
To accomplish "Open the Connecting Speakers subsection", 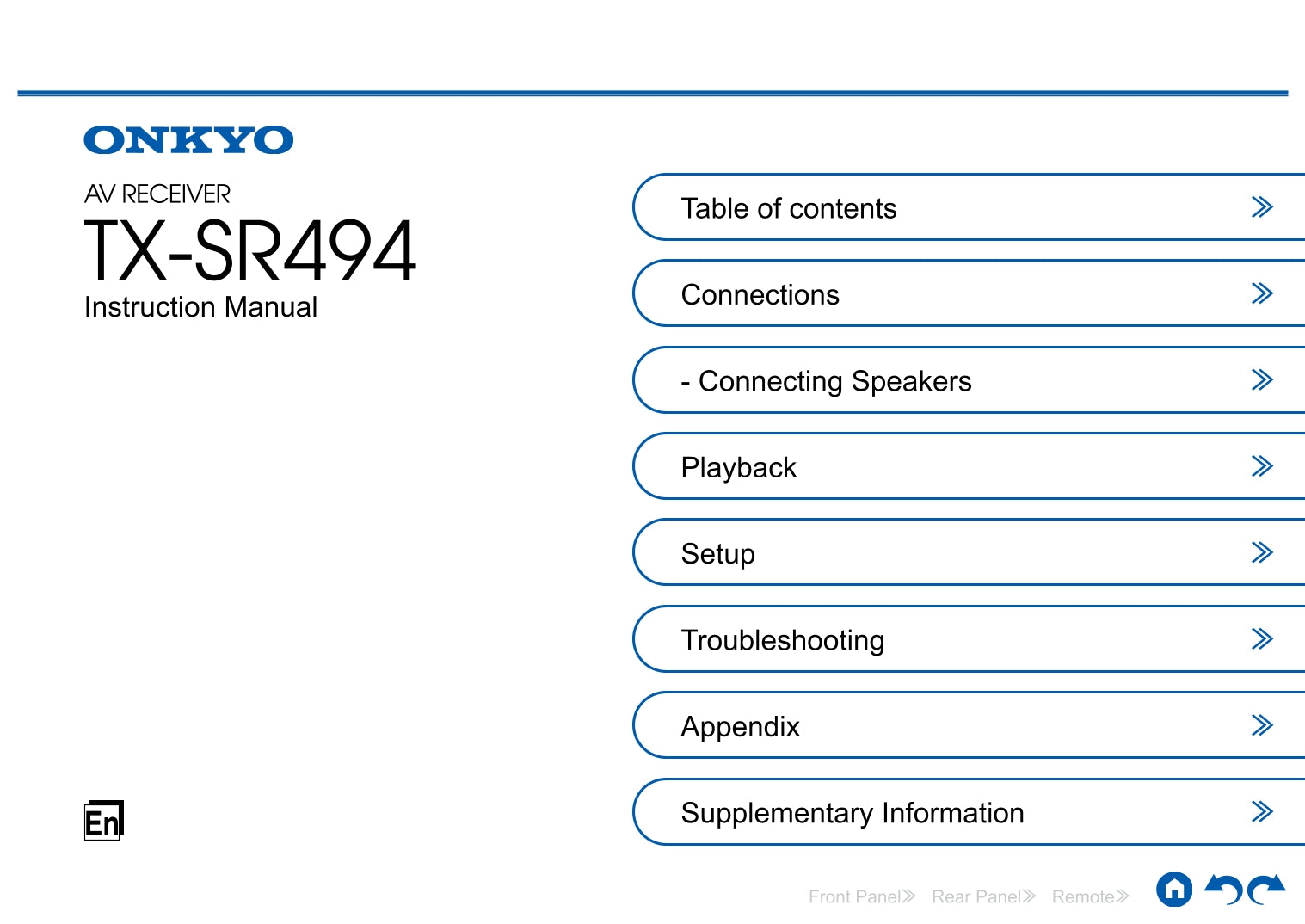I will pos(826,381).
